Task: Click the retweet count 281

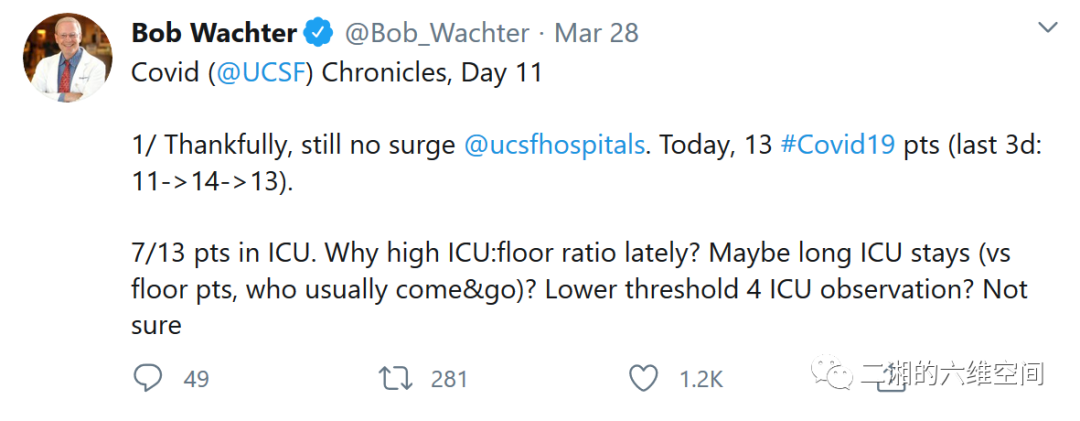Action: click(x=449, y=379)
